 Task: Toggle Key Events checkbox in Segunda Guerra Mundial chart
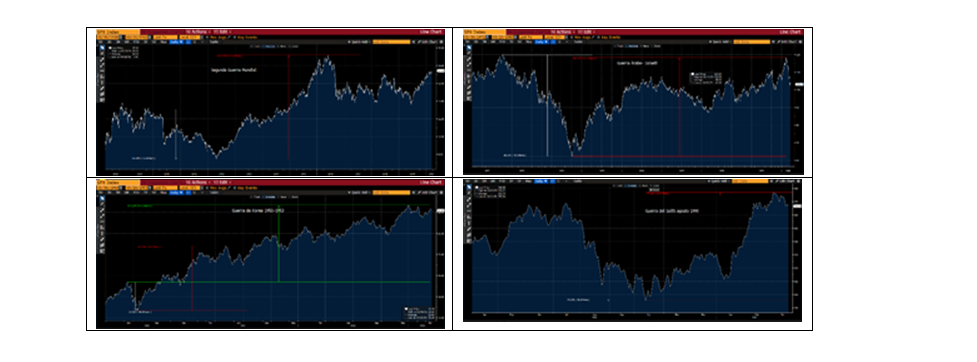click(x=234, y=37)
